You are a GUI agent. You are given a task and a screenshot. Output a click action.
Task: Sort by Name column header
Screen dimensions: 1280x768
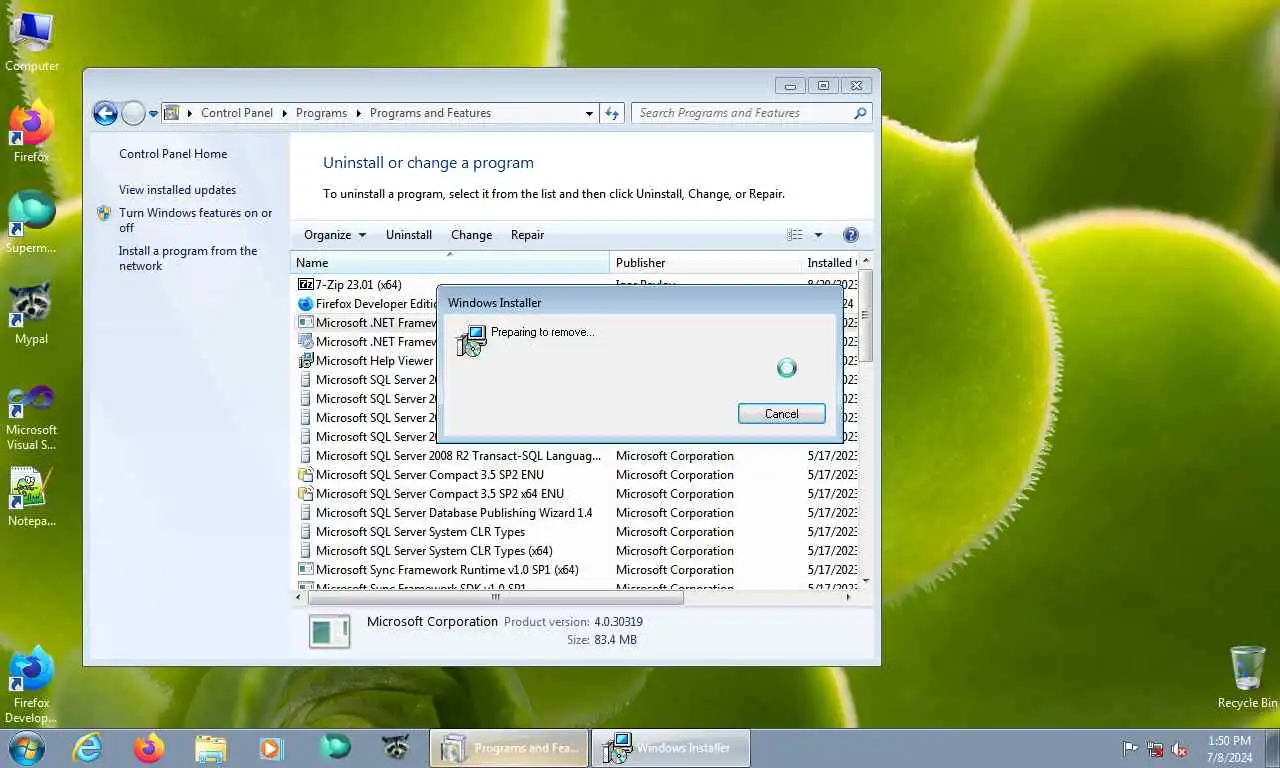pos(450,263)
